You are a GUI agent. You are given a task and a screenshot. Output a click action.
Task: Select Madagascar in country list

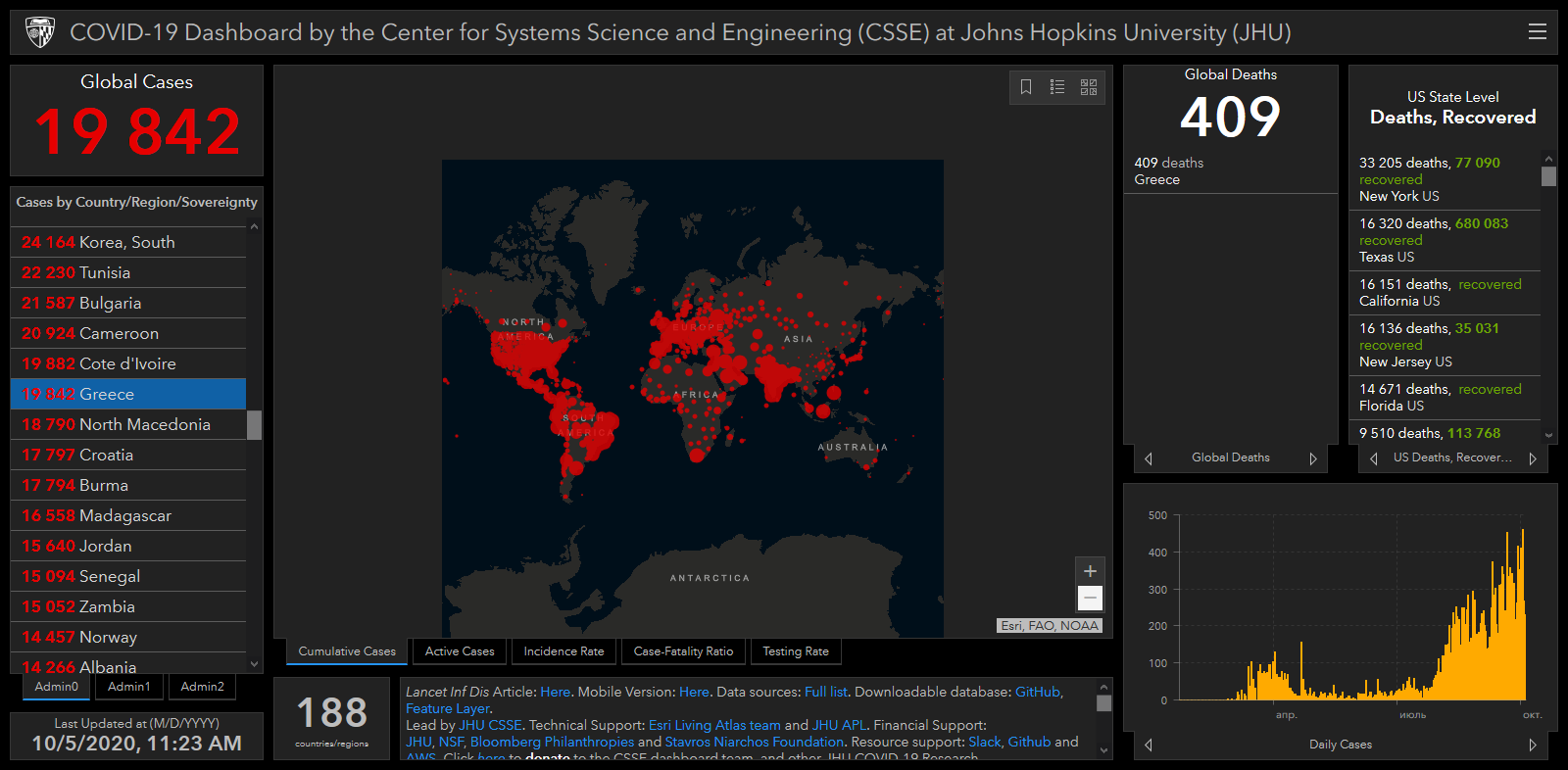click(128, 515)
